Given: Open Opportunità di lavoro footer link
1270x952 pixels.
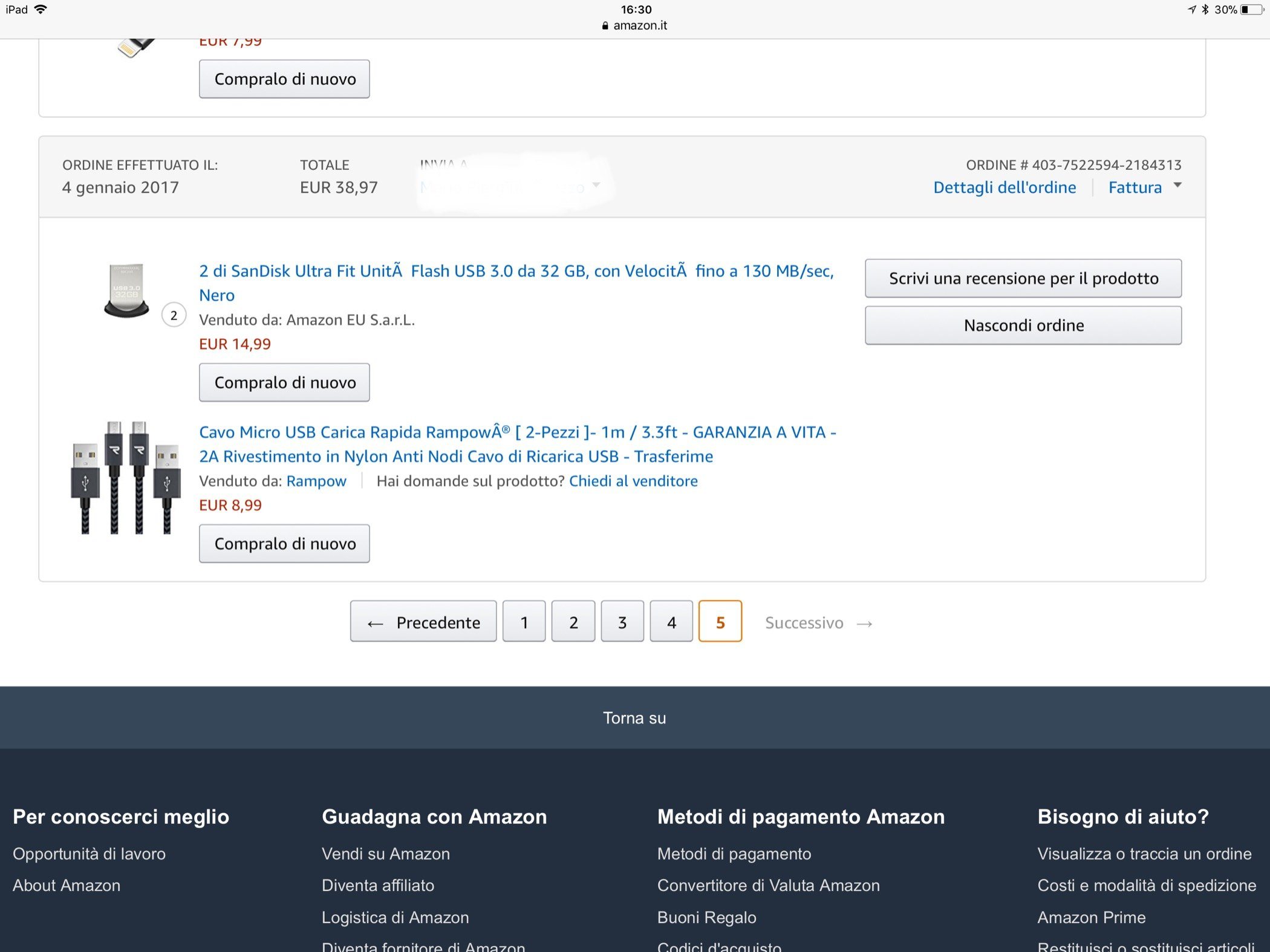Looking at the screenshot, I should coord(89,853).
